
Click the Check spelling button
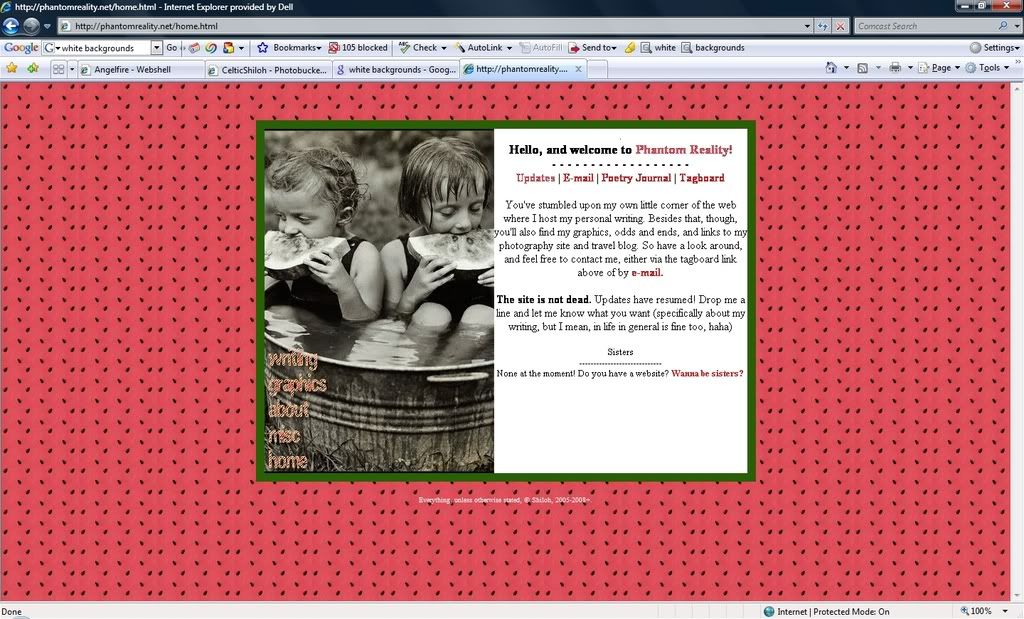[418, 48]
